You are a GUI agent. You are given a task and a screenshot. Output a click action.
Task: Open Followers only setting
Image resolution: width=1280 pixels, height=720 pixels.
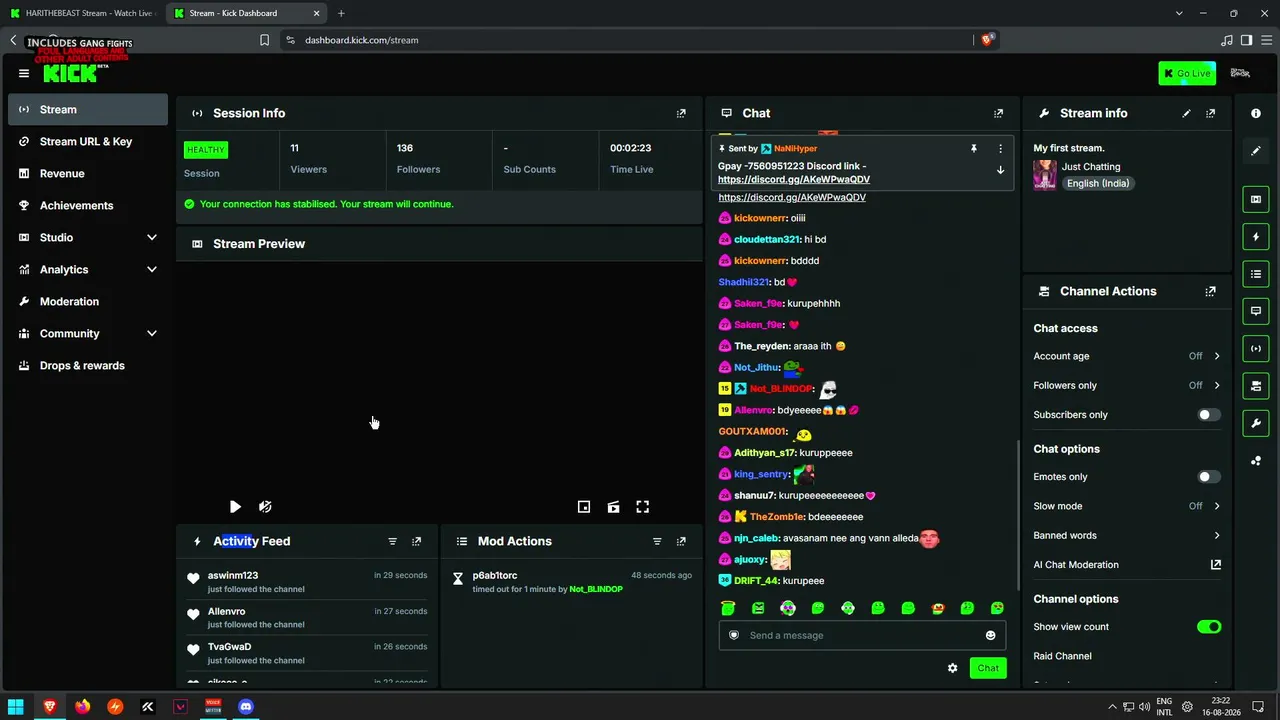[x=1127, y=385]
